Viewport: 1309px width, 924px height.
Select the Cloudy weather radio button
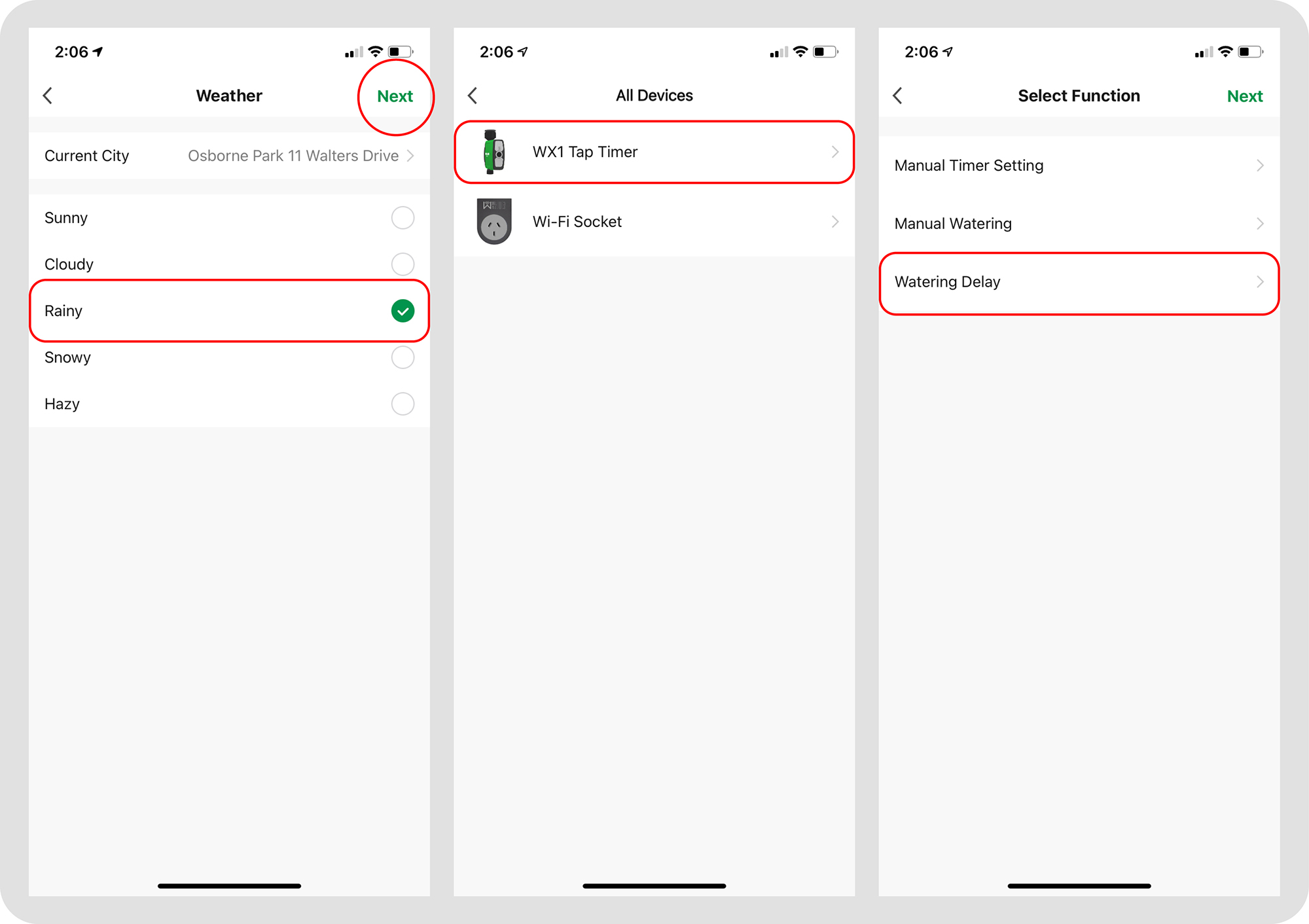pyautogui.click(x=403, y=264)
